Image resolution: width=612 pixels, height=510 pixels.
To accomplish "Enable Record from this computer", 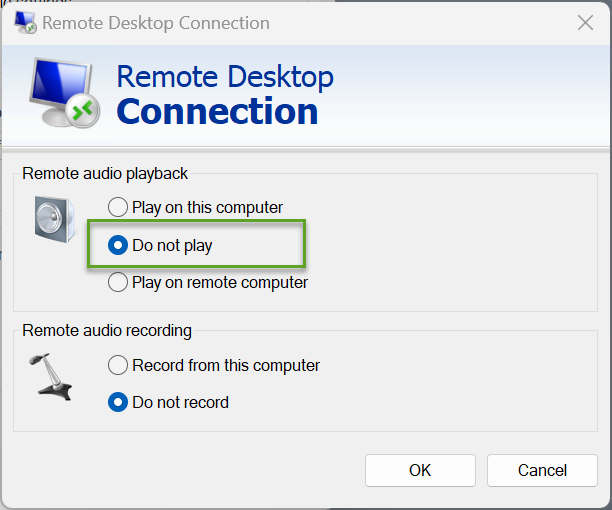I will coord(214,365).
